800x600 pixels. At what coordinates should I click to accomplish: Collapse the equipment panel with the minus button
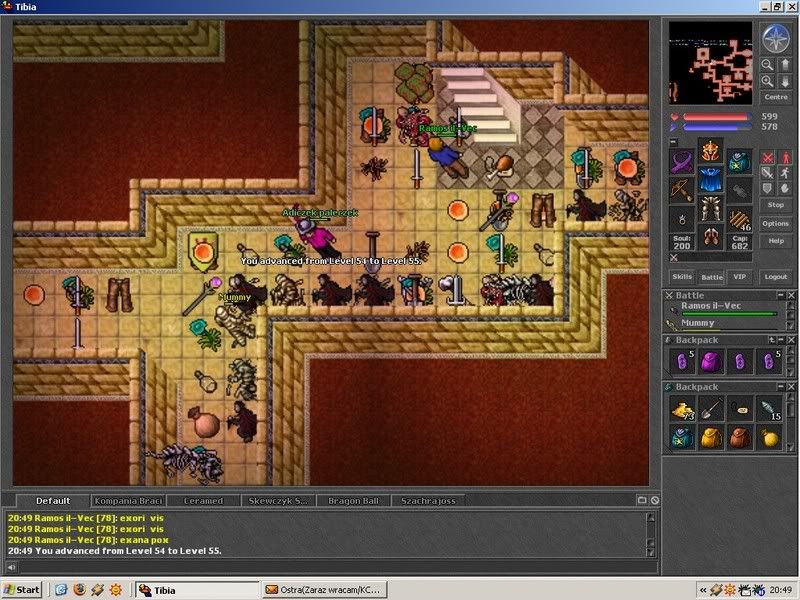click(673, 141)
